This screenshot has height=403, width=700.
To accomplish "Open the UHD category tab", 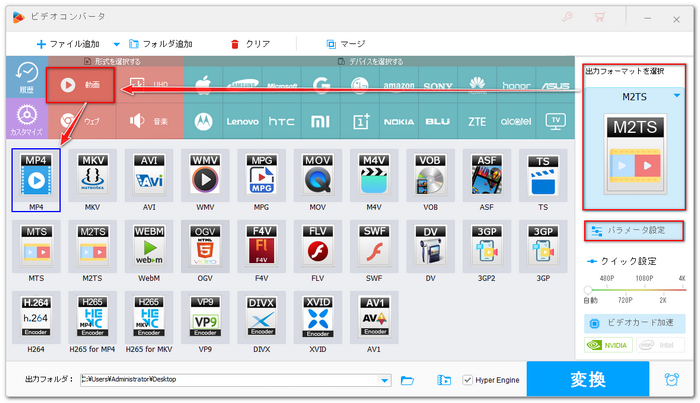I will click(x=150, y=84).
